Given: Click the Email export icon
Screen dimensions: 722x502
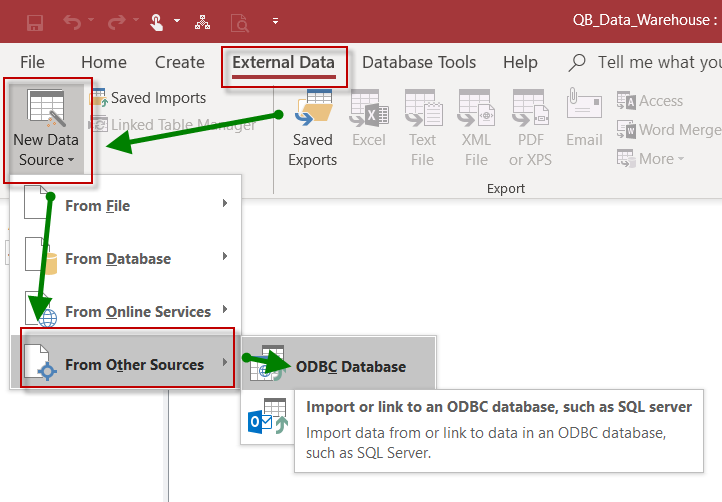Looking at the screenshot, I should pos(584,118).
